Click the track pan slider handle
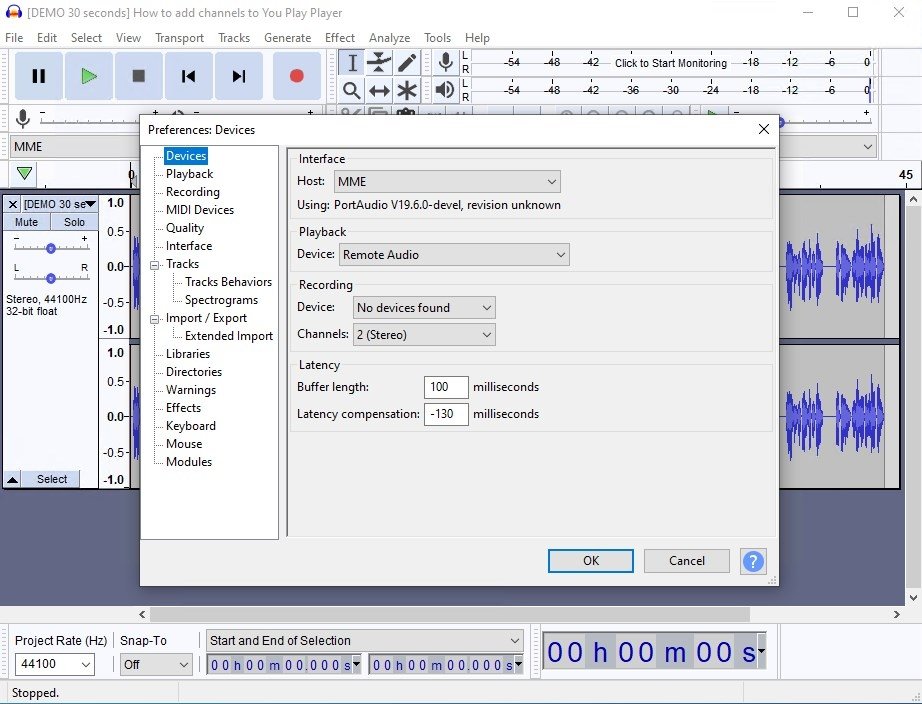This screenshot has height=704, width=922. tap(51, 278)
